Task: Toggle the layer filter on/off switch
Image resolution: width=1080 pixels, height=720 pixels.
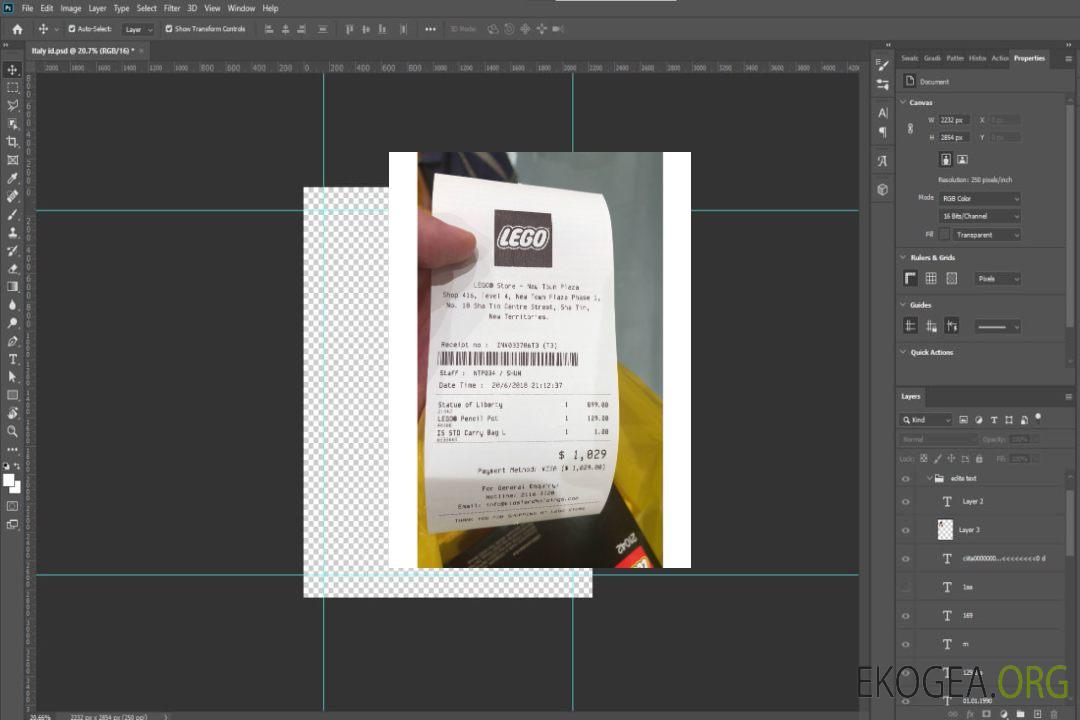Action: click(x=1038, y=418)
